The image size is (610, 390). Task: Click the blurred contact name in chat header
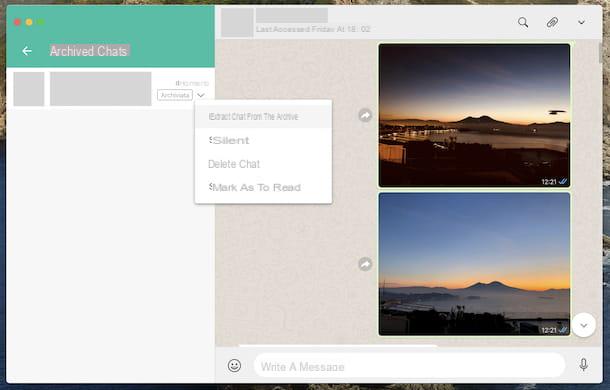click(292, 16)
